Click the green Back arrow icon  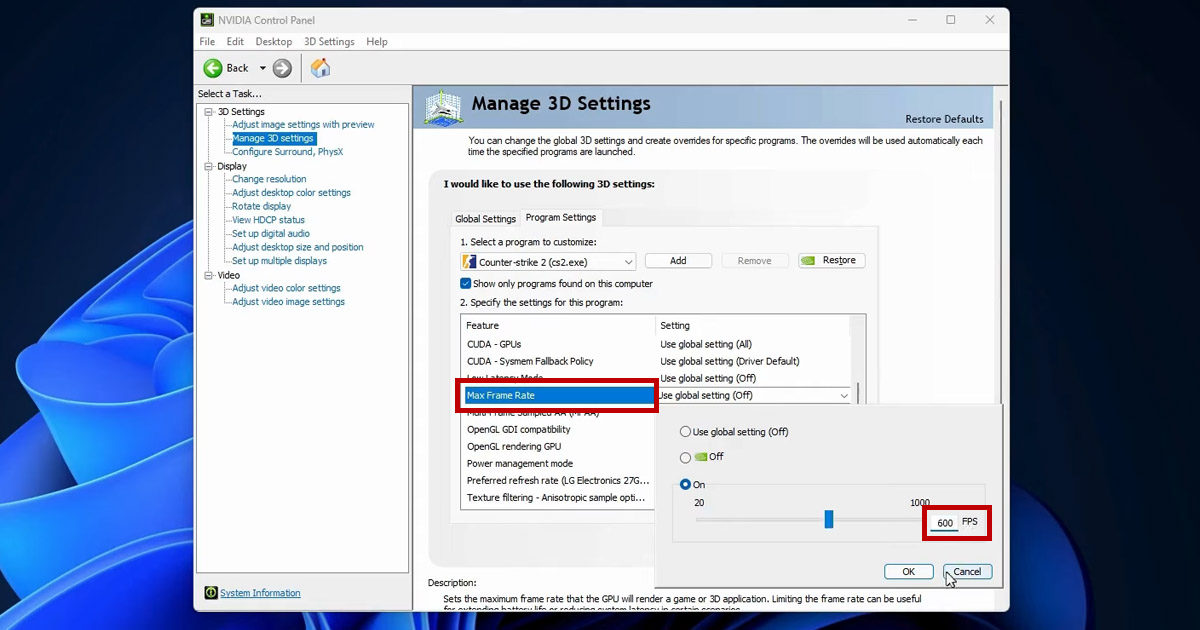coord(213,68)
